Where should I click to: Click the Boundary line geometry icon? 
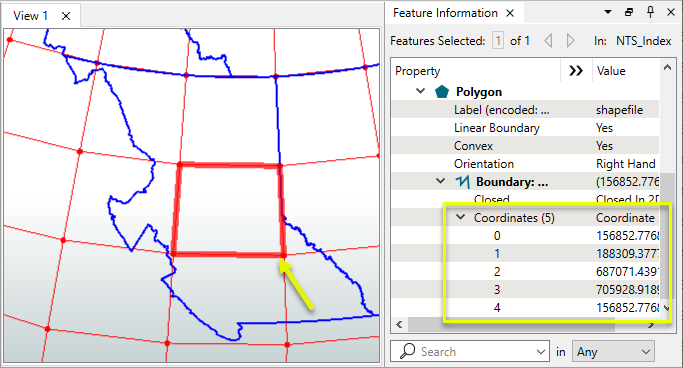pyautogui.click(x=462, y=182)
